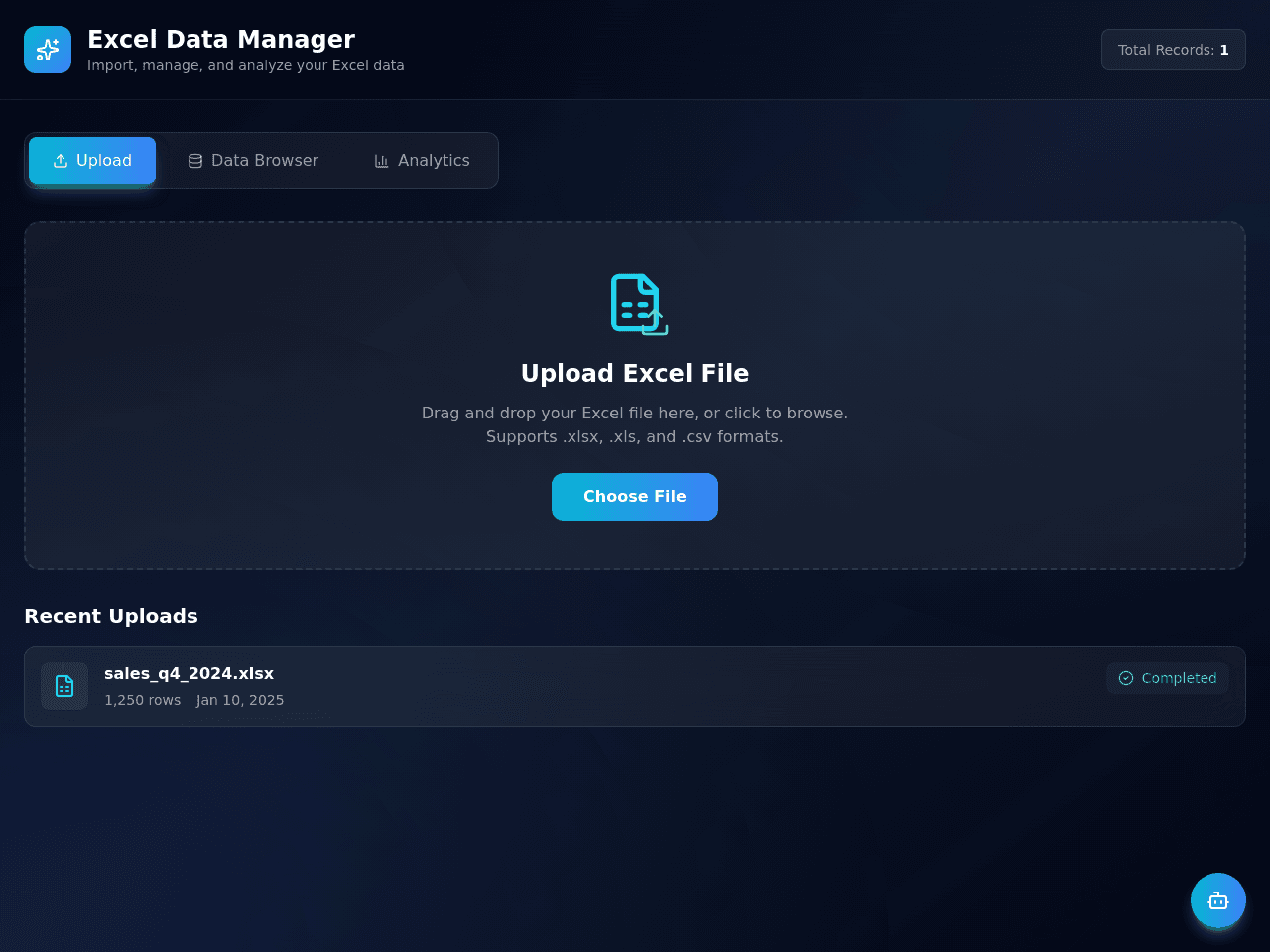Screen dimensions: 1270x952
Task: Switch to the Upload tab
Action: pyautogui.click(x=92, y=161)
